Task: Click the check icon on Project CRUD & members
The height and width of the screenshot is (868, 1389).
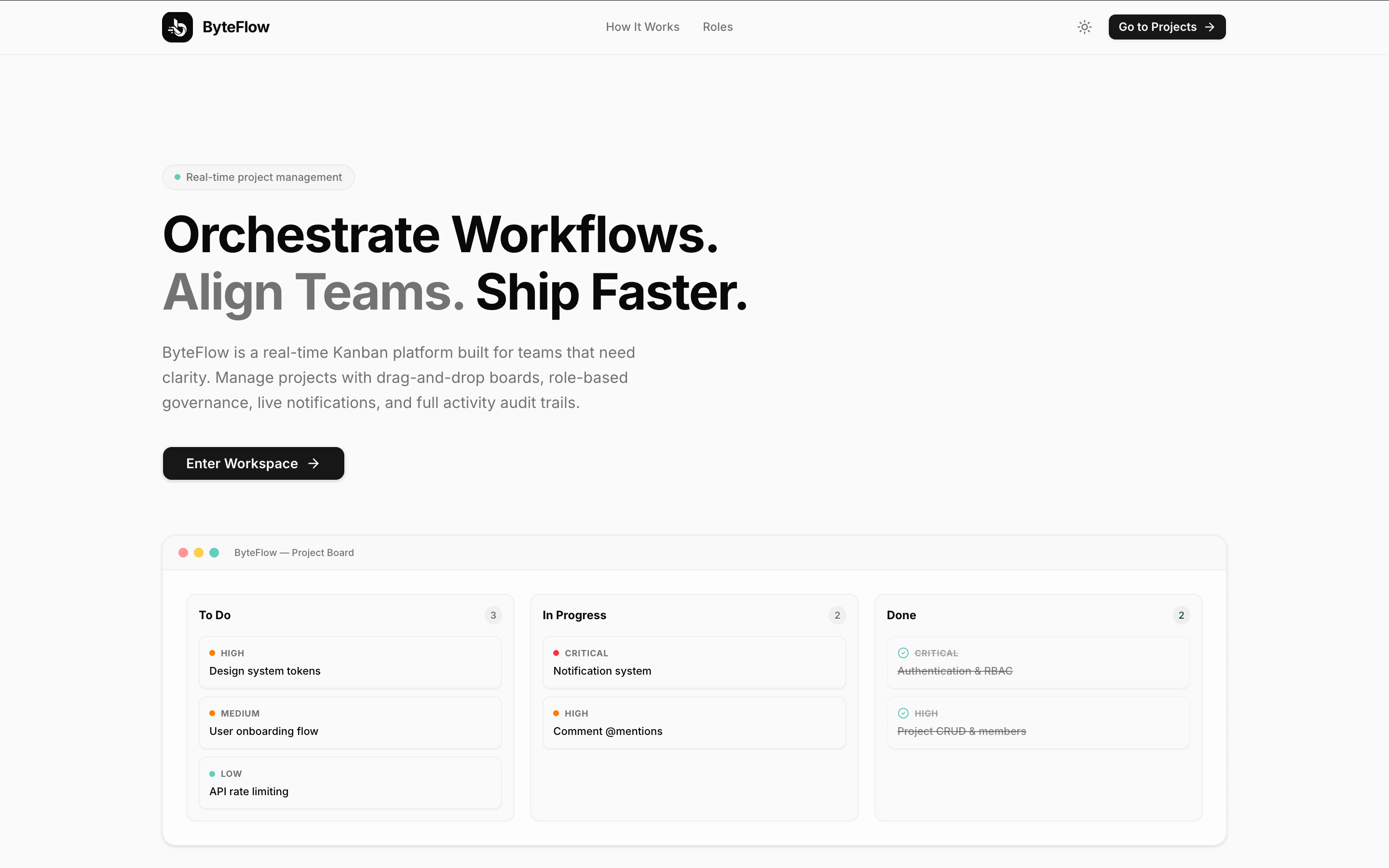Action: (903, 713)
